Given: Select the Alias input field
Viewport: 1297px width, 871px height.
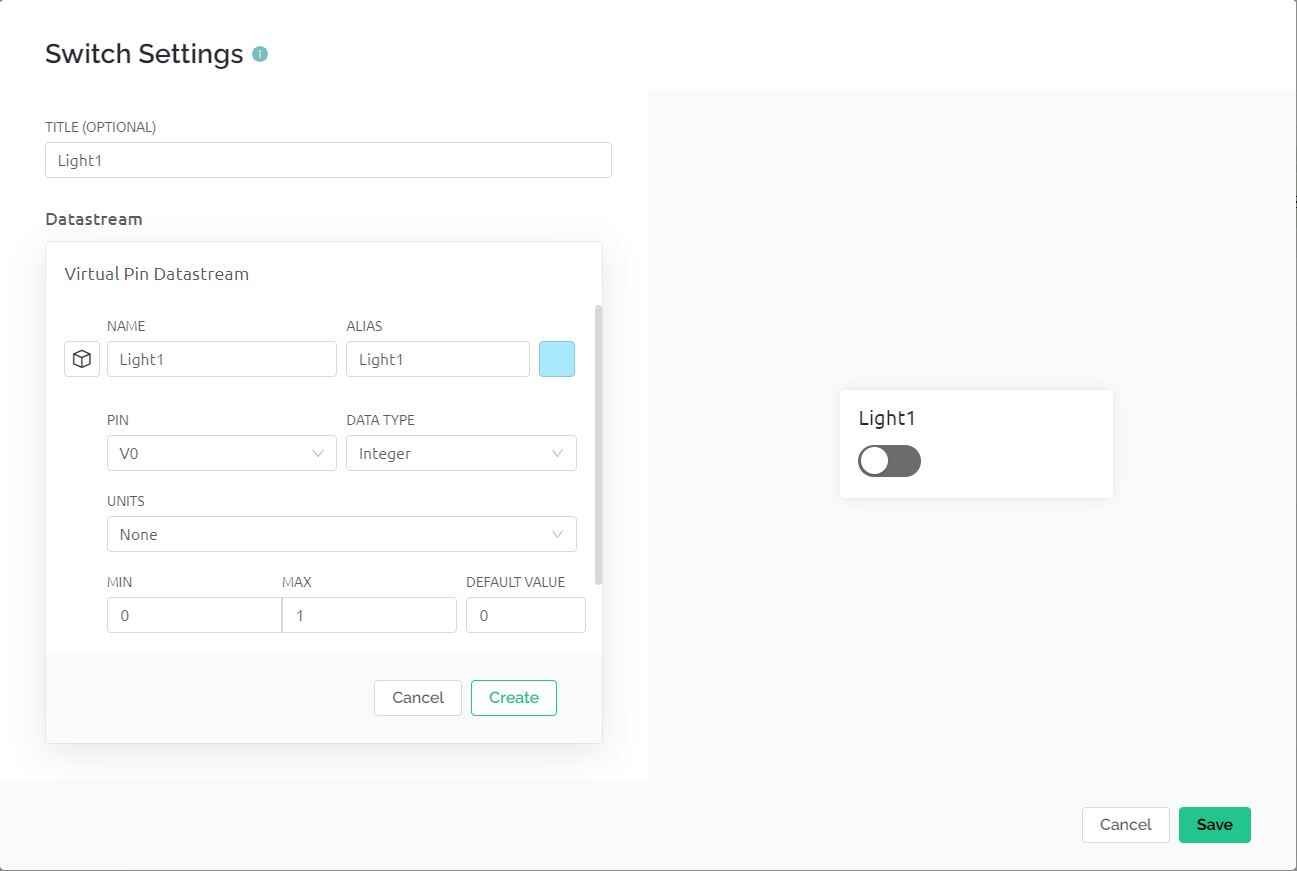Looking at the screenshot, I should [x=437, y=359].
